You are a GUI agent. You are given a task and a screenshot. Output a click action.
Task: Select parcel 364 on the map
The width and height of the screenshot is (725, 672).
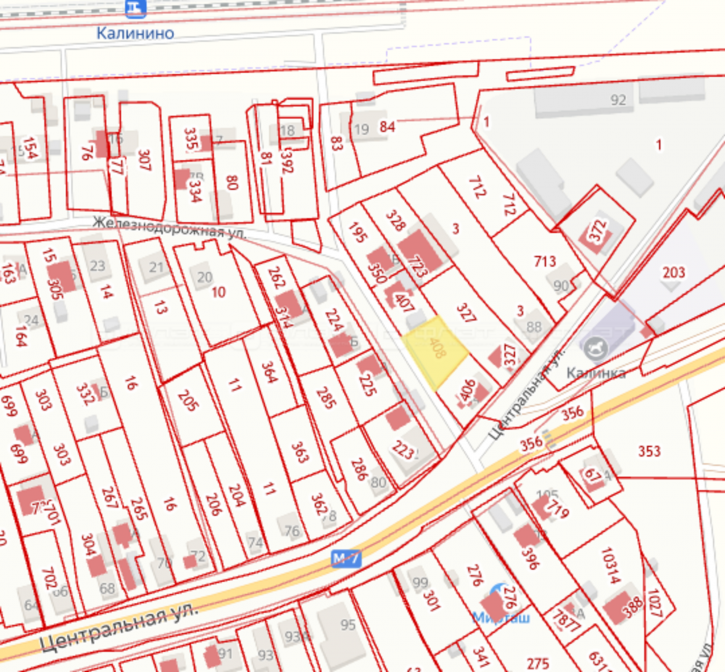pos(268,373)
